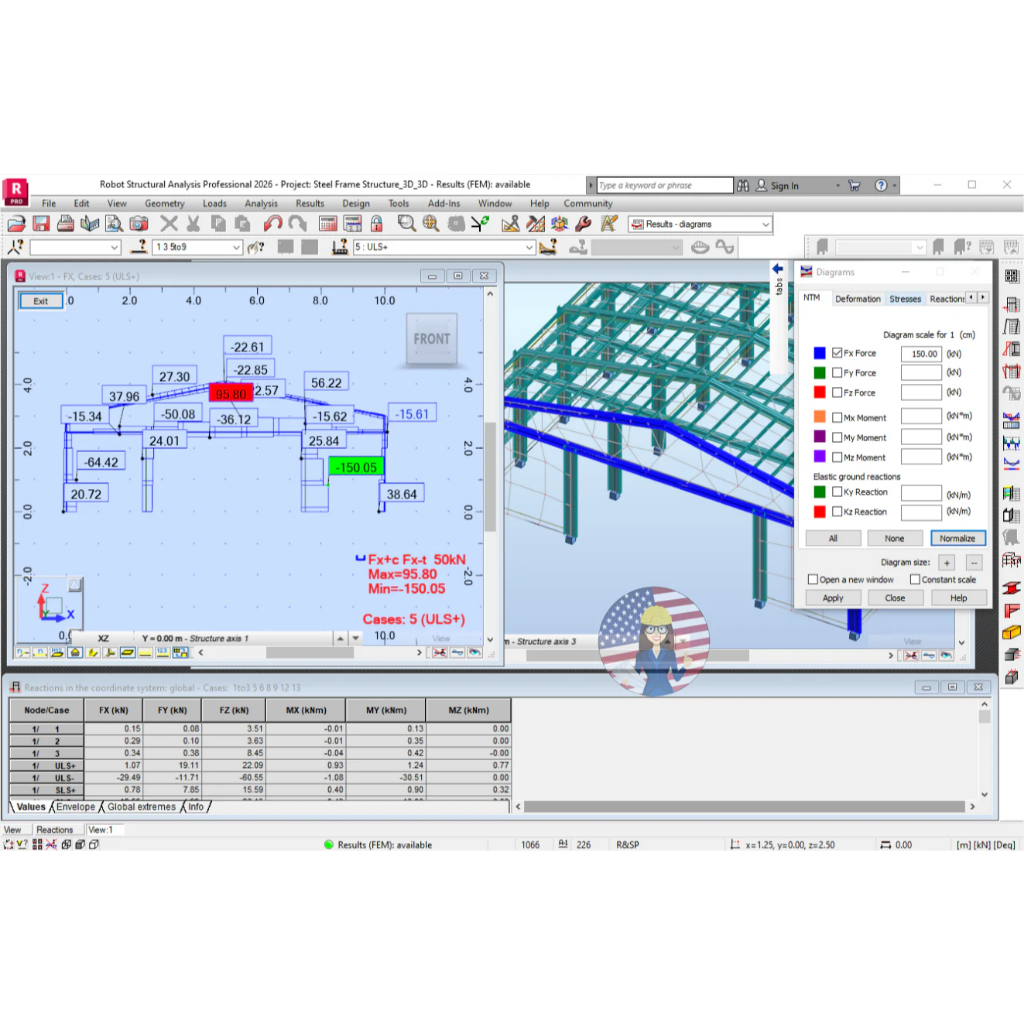This screenshot has height=1024, width=1024.
Task: Enable the Constant scale checkbox
Action: (x=915, y=579)
